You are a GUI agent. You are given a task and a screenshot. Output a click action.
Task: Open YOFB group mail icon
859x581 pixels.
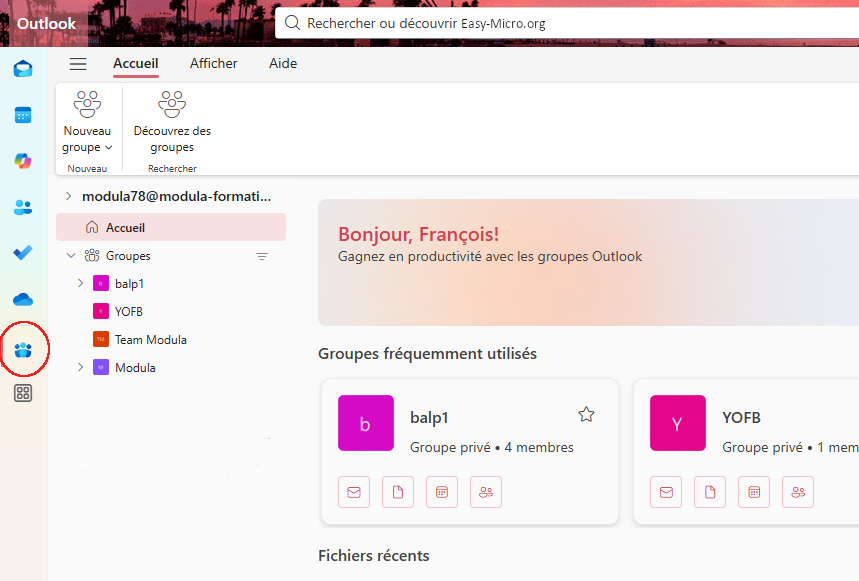click(x=666, y=492)
